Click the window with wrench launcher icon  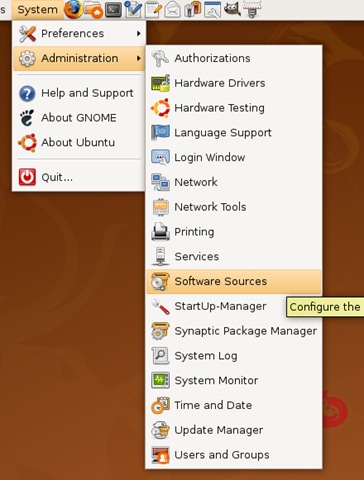[x=212, y=10]
